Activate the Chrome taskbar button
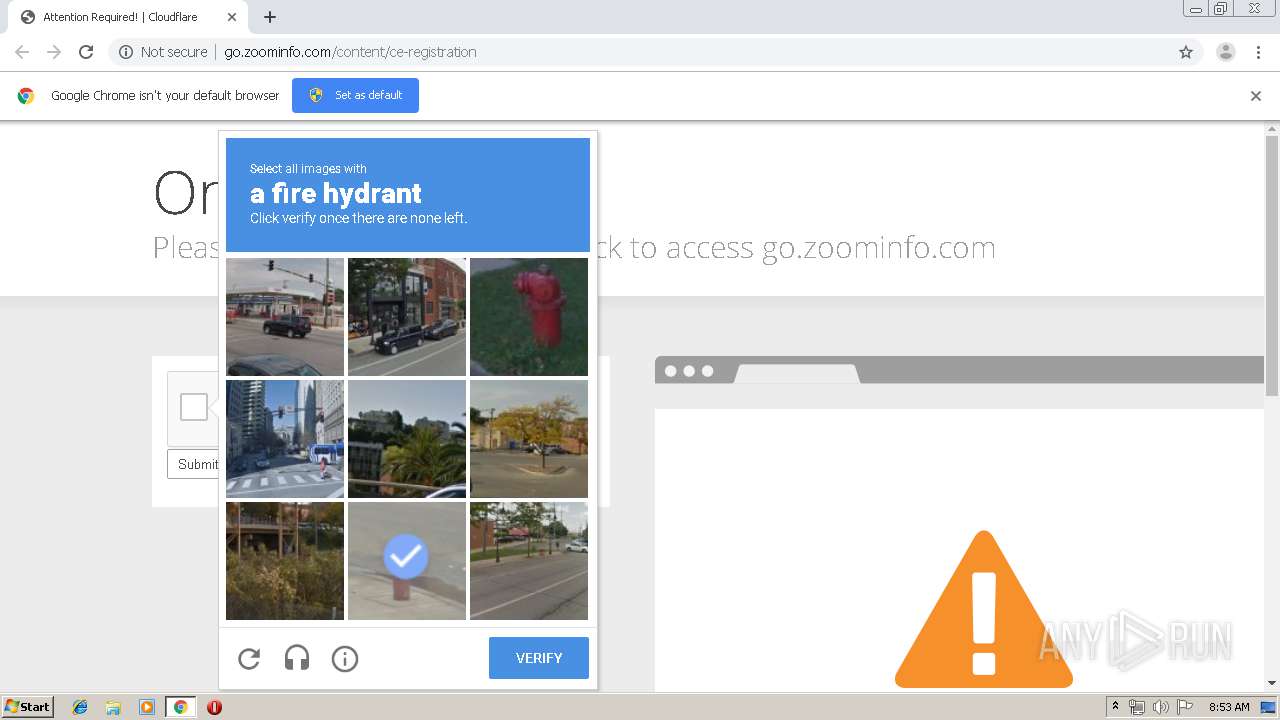The width and height of the screenshot is (1280, 720). click(180, 707)
